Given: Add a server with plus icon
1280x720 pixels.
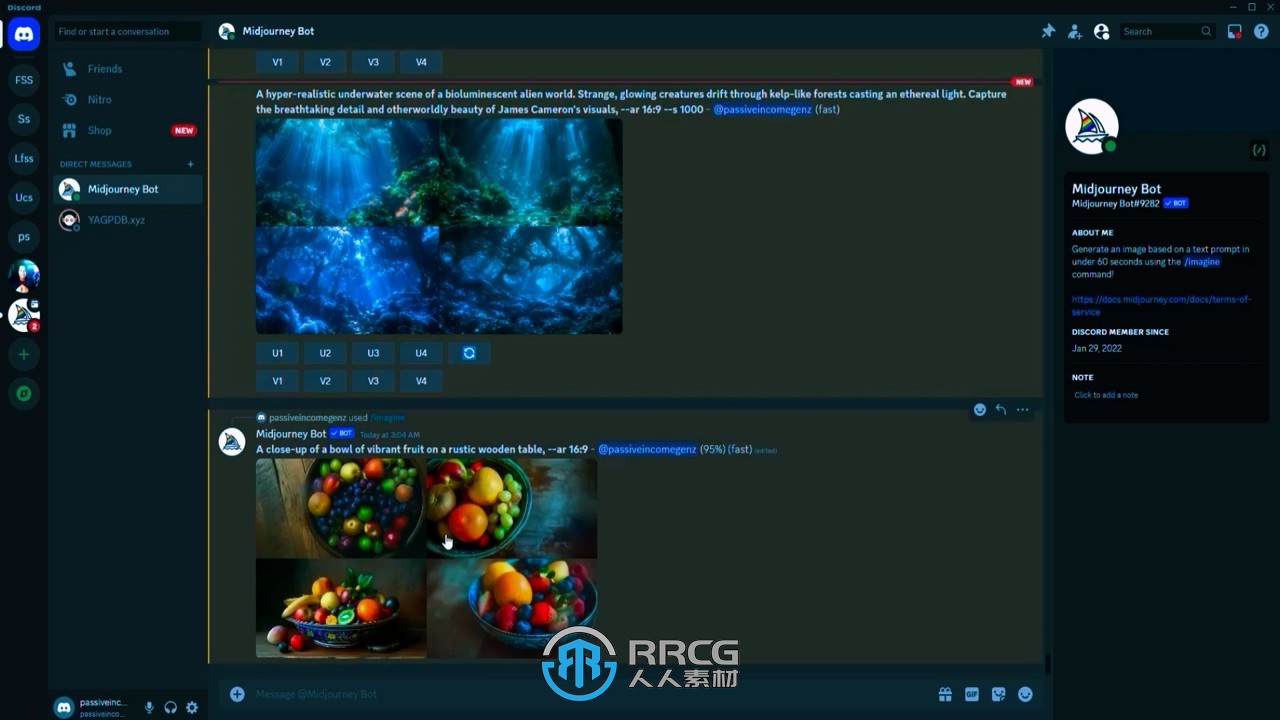Looking at the screenshot, I should click(x=24, y=354).
